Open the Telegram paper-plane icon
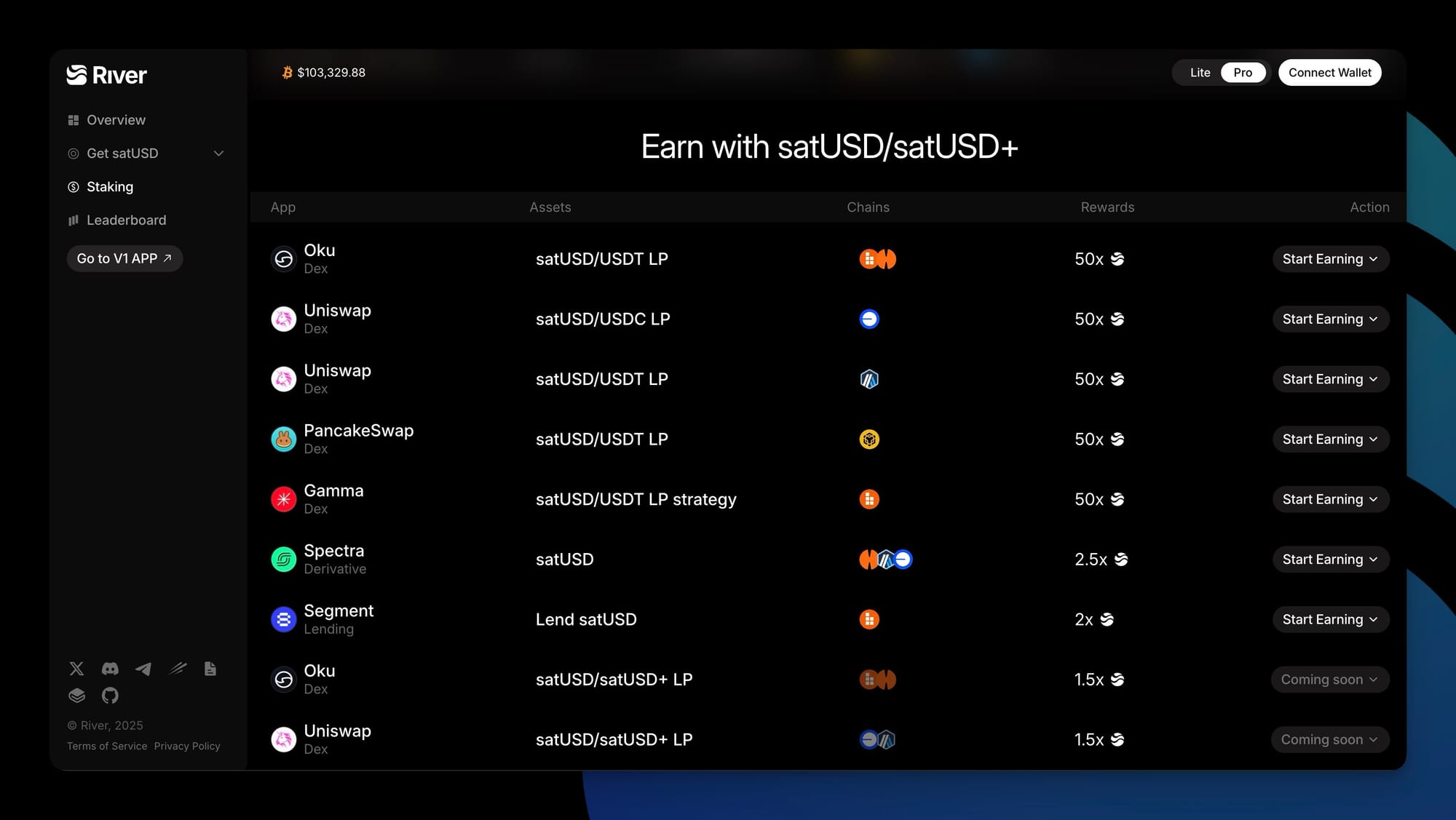The width and height of the screenshot is (1456, 820). 143,669
